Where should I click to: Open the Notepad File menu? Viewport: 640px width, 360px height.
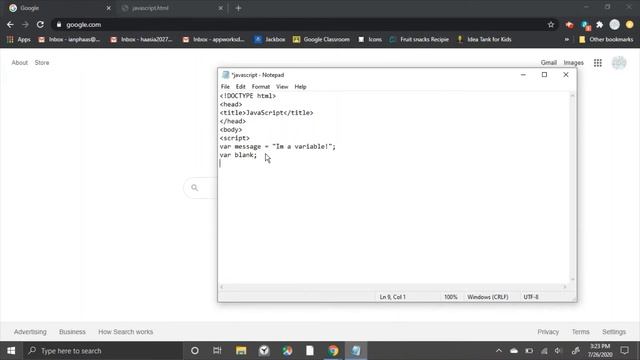[x=225, y=87]
